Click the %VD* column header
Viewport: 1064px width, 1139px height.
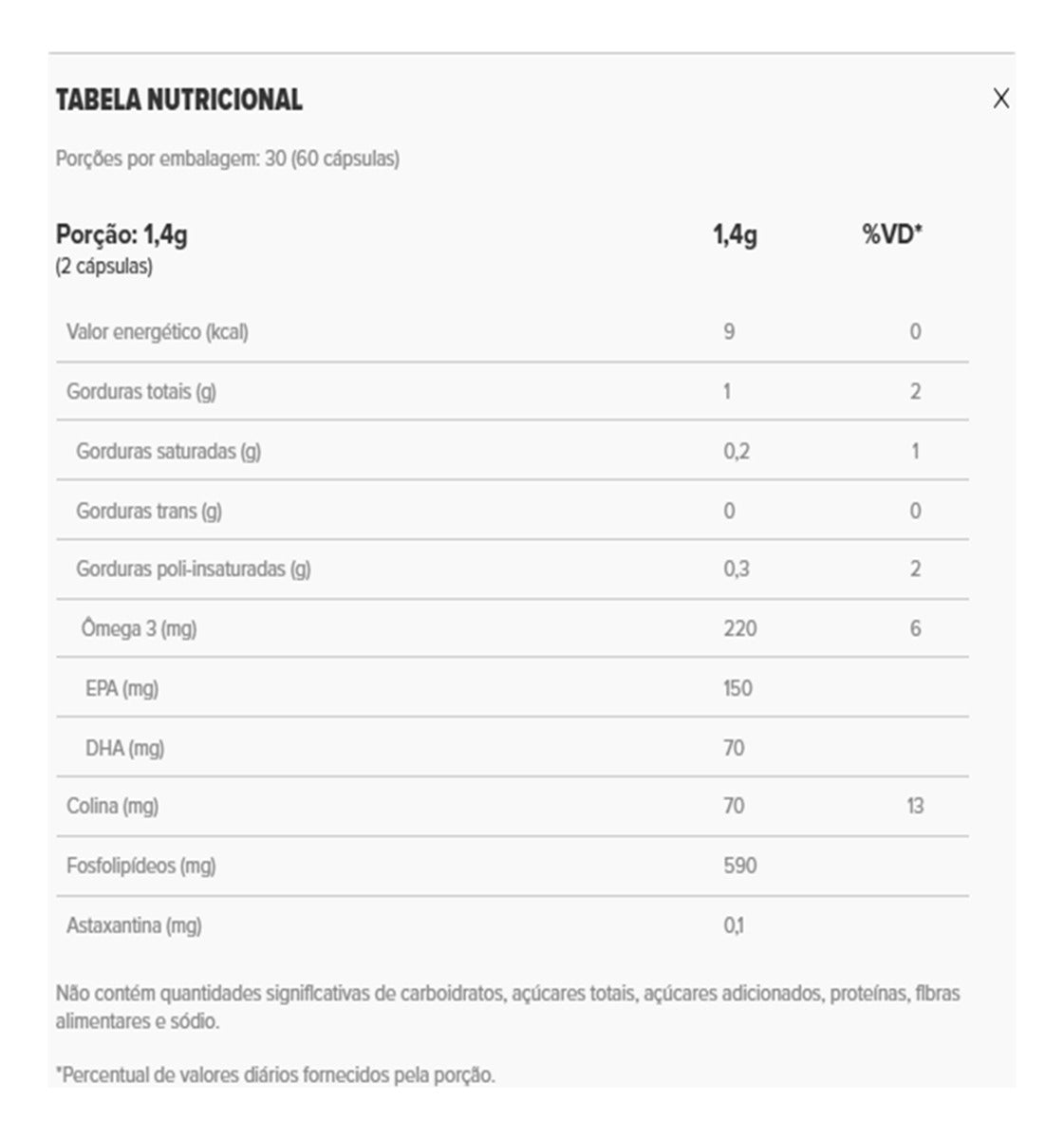pos(892,234)
